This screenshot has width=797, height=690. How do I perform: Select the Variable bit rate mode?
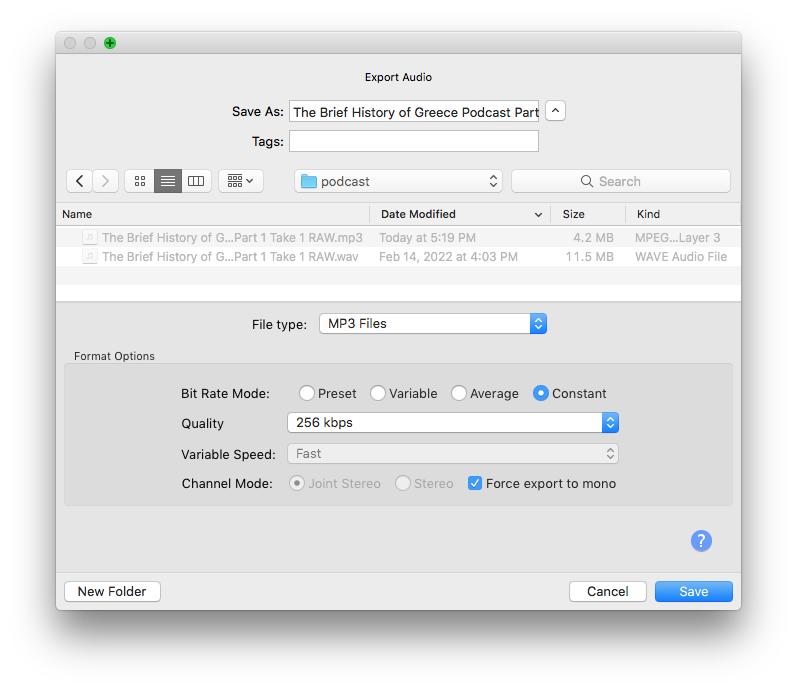coord(378,393)
